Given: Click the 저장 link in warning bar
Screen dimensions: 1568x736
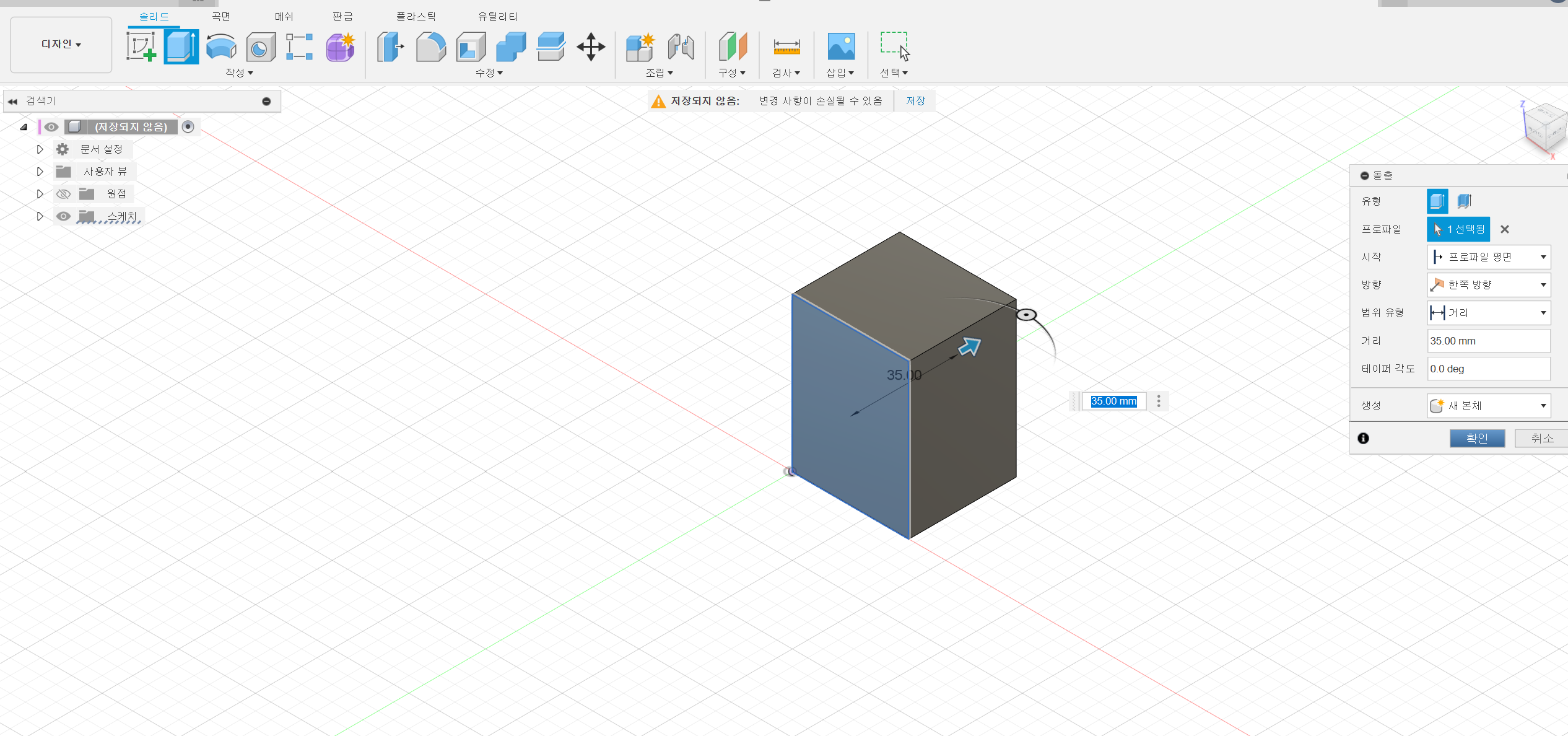Looking at the screenshot, I should (915, 101).
